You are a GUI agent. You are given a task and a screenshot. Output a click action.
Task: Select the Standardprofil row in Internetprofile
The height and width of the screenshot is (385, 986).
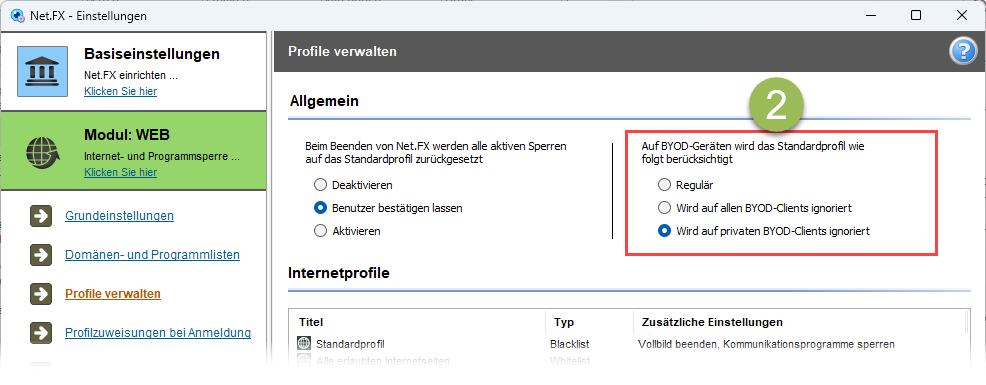[x=628, y=344]
